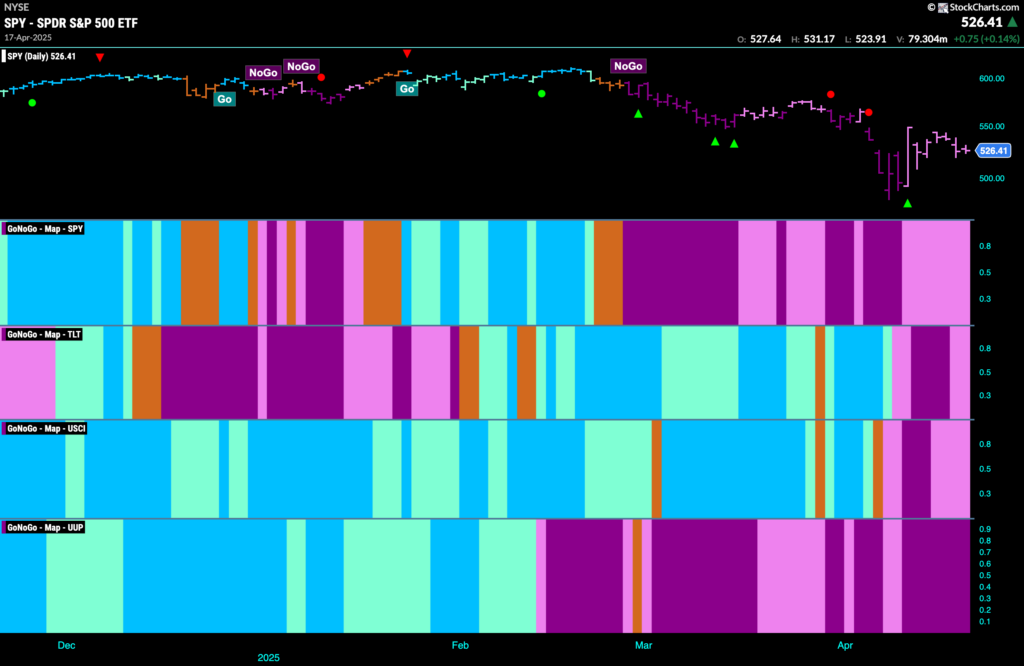Click the red down-triangle marker near SPY label
Viewport: 1024px width, 666px height.
pyautogui.click(x=100, y=57)
